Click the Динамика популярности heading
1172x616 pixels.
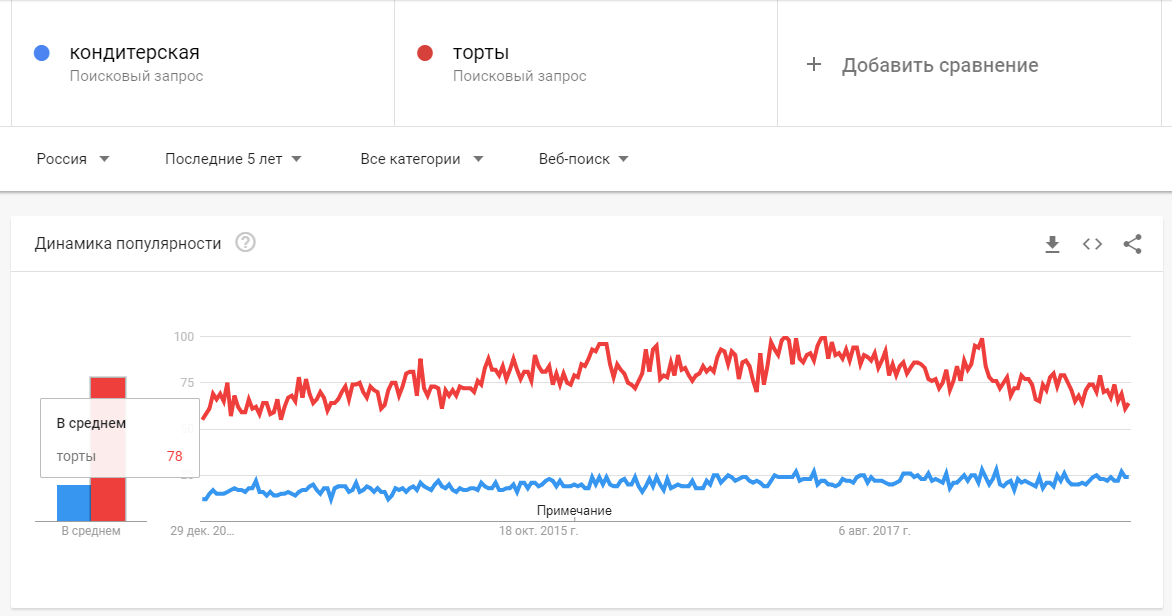pyautogui.click(x=128, y=243)
